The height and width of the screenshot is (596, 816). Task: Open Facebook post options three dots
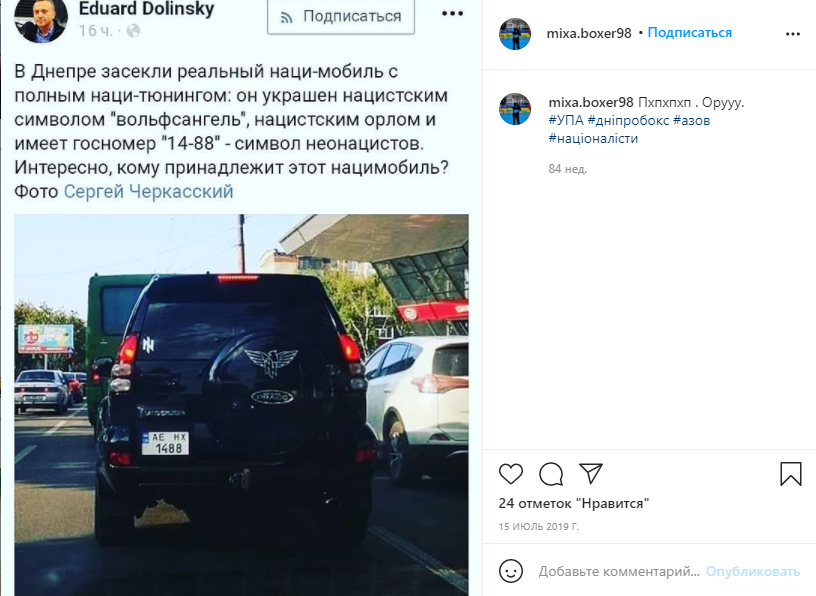[452, 14]
